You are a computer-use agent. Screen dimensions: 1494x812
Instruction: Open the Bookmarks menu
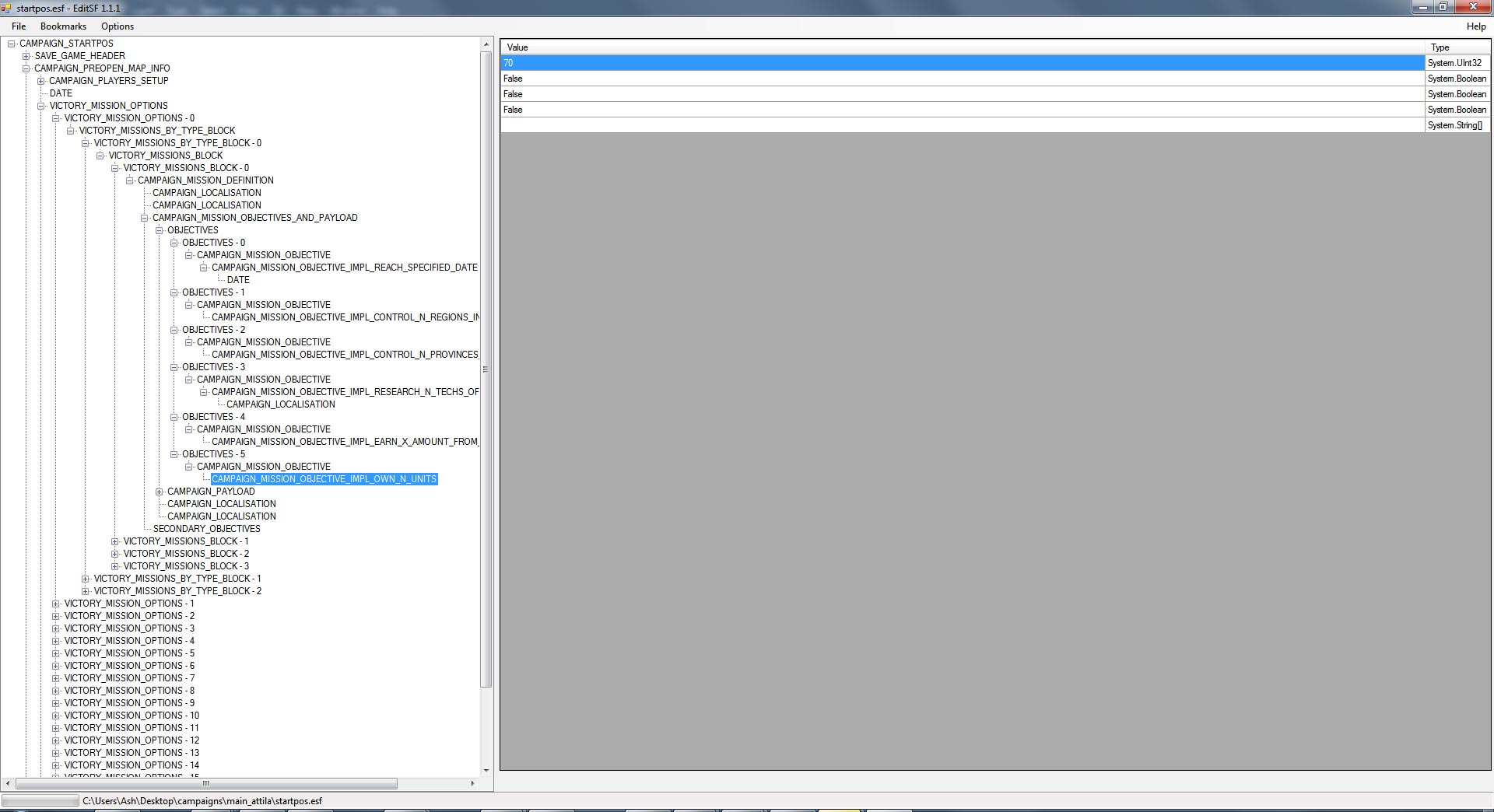point(63,26)
